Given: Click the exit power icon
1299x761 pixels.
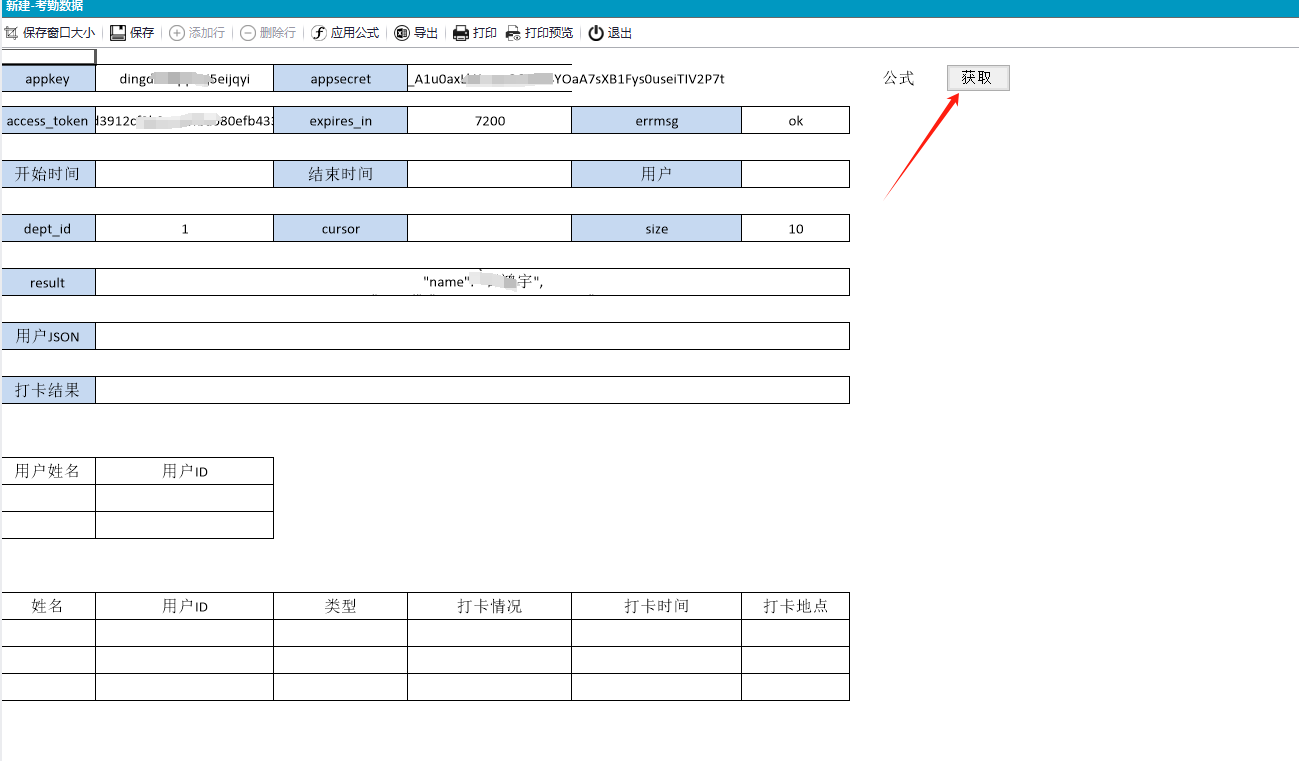Looking at the screenshot, I should tap(596, 33).
